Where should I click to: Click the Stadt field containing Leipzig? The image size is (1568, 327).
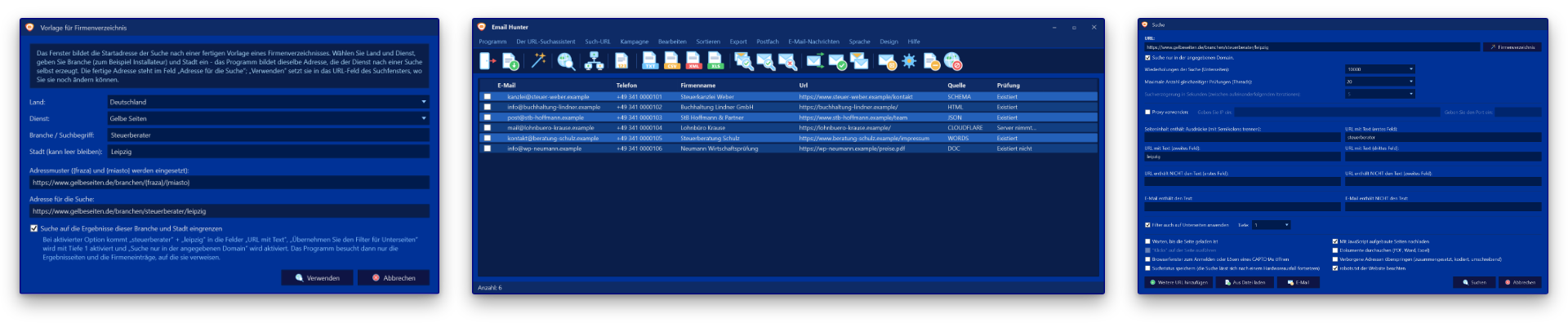(269, 152)
